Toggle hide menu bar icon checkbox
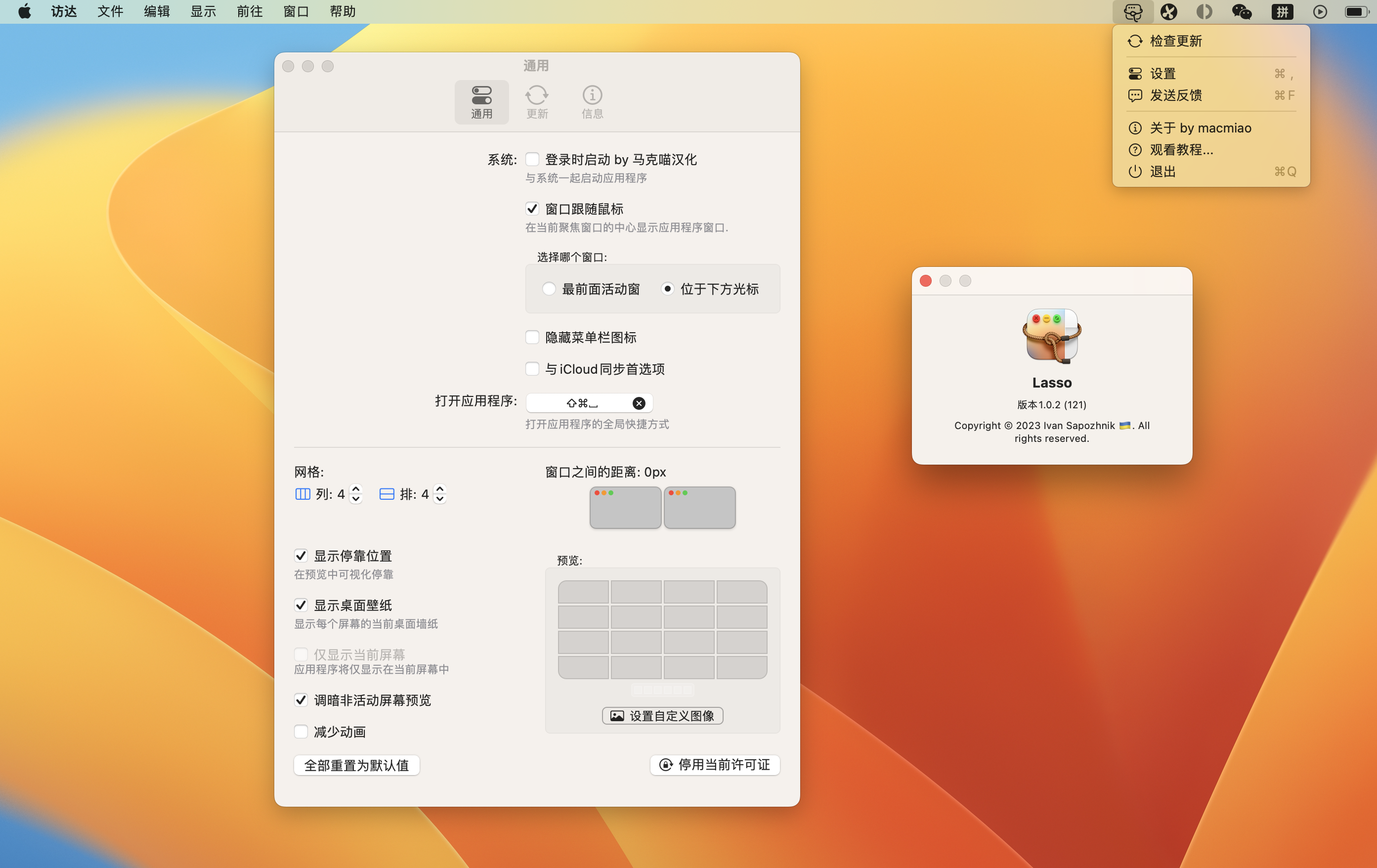The image size is (1377, 868). pos(532,338)
